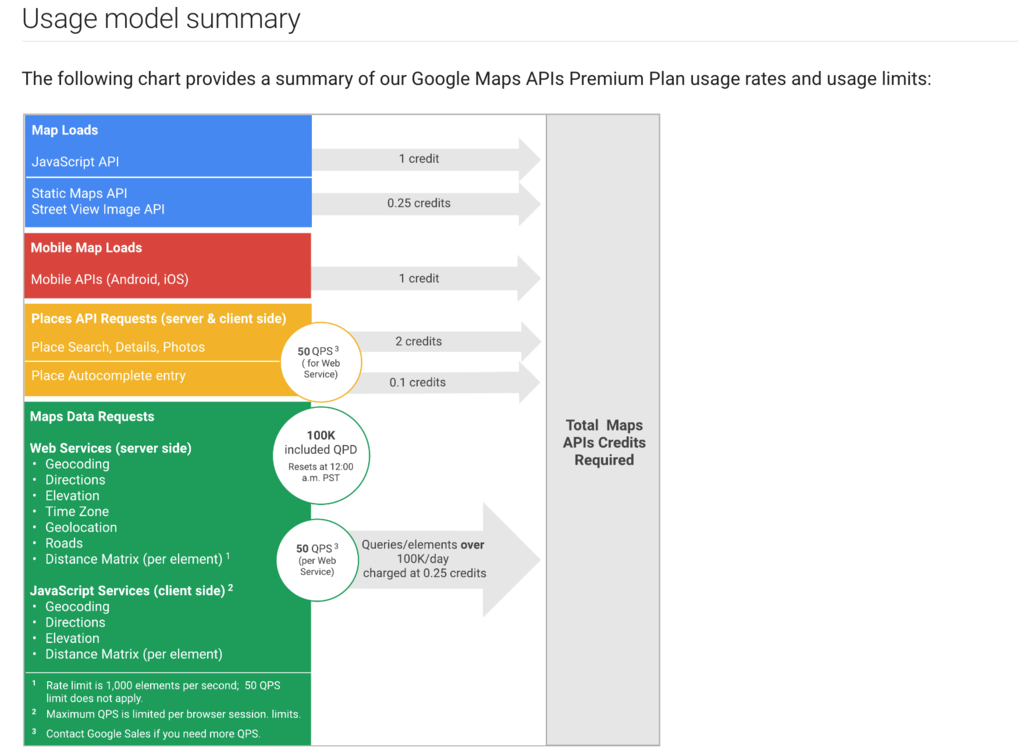
Task: Click 'JavaScript Services (client side)' subheading
Action: pyautogui.click(x=127, y=591)
